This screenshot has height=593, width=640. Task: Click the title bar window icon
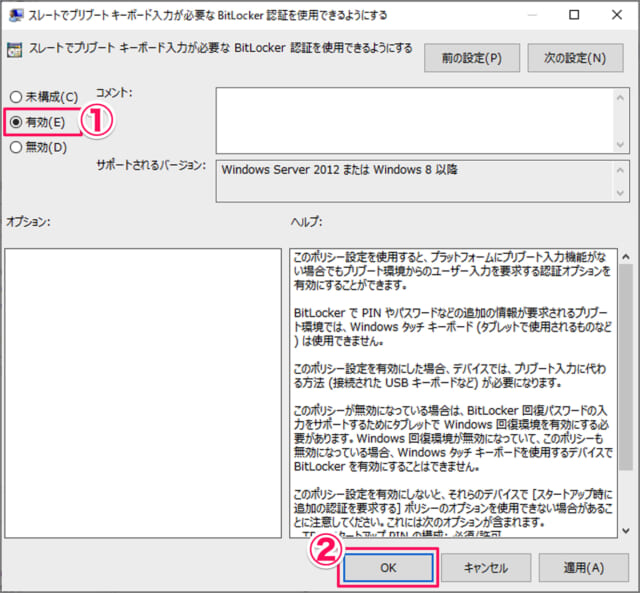point(16,15)
